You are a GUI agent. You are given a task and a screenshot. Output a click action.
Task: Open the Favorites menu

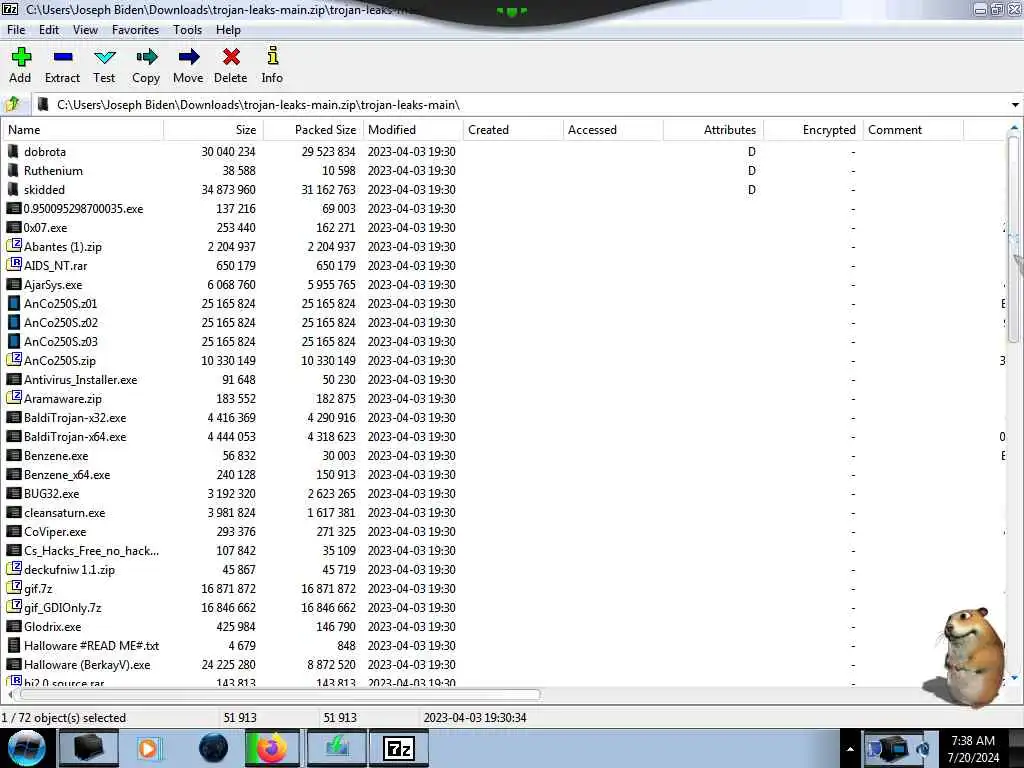(x=135, y=30)
